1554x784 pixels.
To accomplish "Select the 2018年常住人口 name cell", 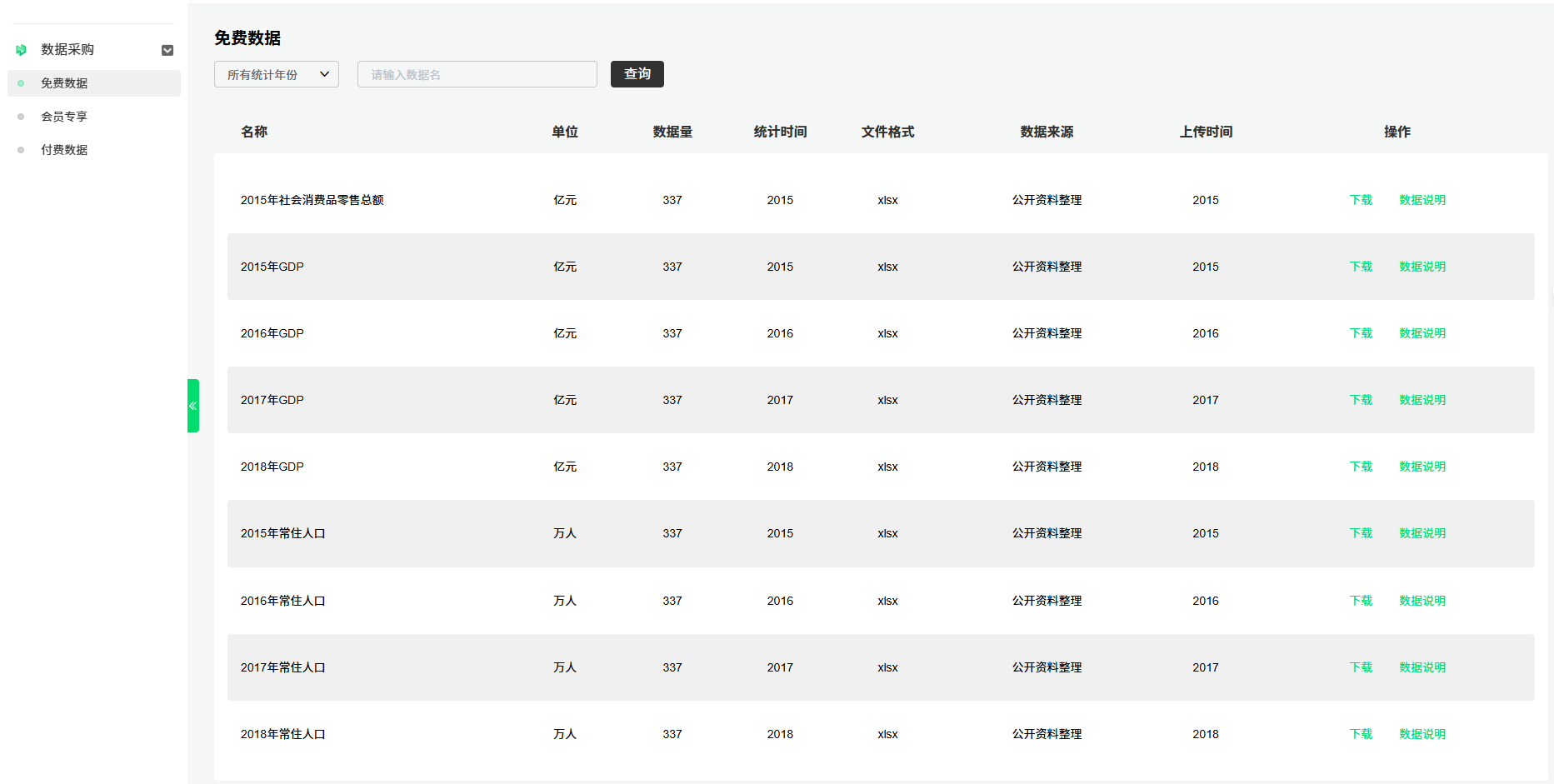I will (283, 734).
